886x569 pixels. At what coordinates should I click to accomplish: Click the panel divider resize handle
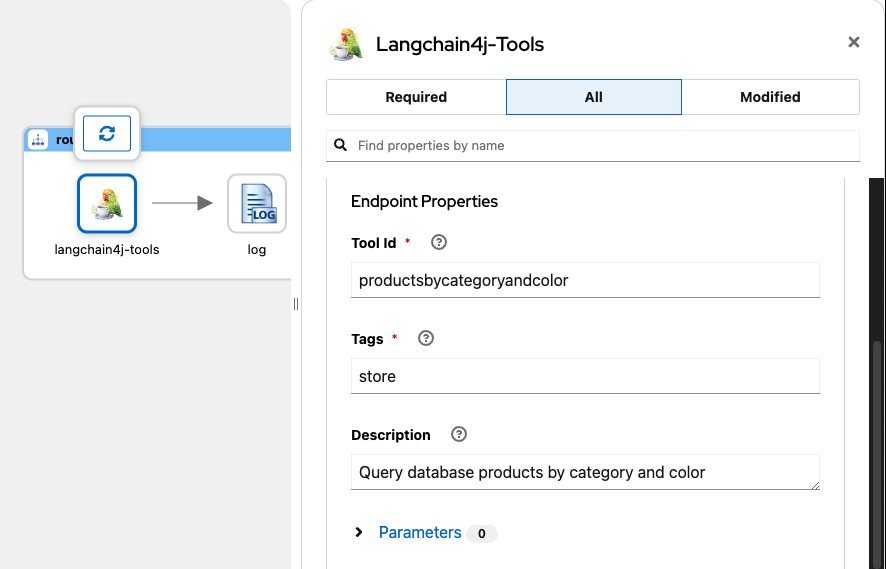pyautogui.click(x=296, y=304)
